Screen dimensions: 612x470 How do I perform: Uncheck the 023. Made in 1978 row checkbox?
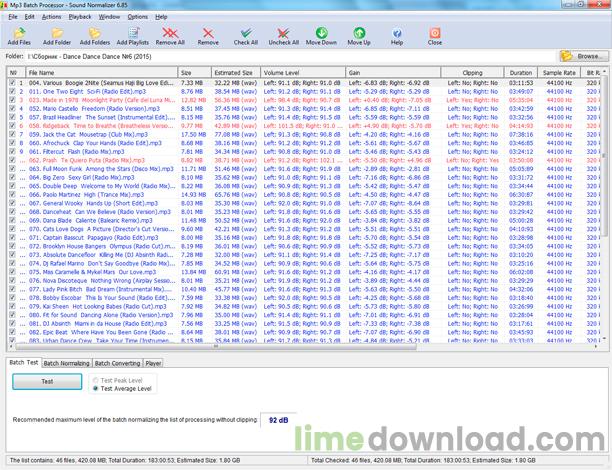pyautogui.click(x=12, y=100)
